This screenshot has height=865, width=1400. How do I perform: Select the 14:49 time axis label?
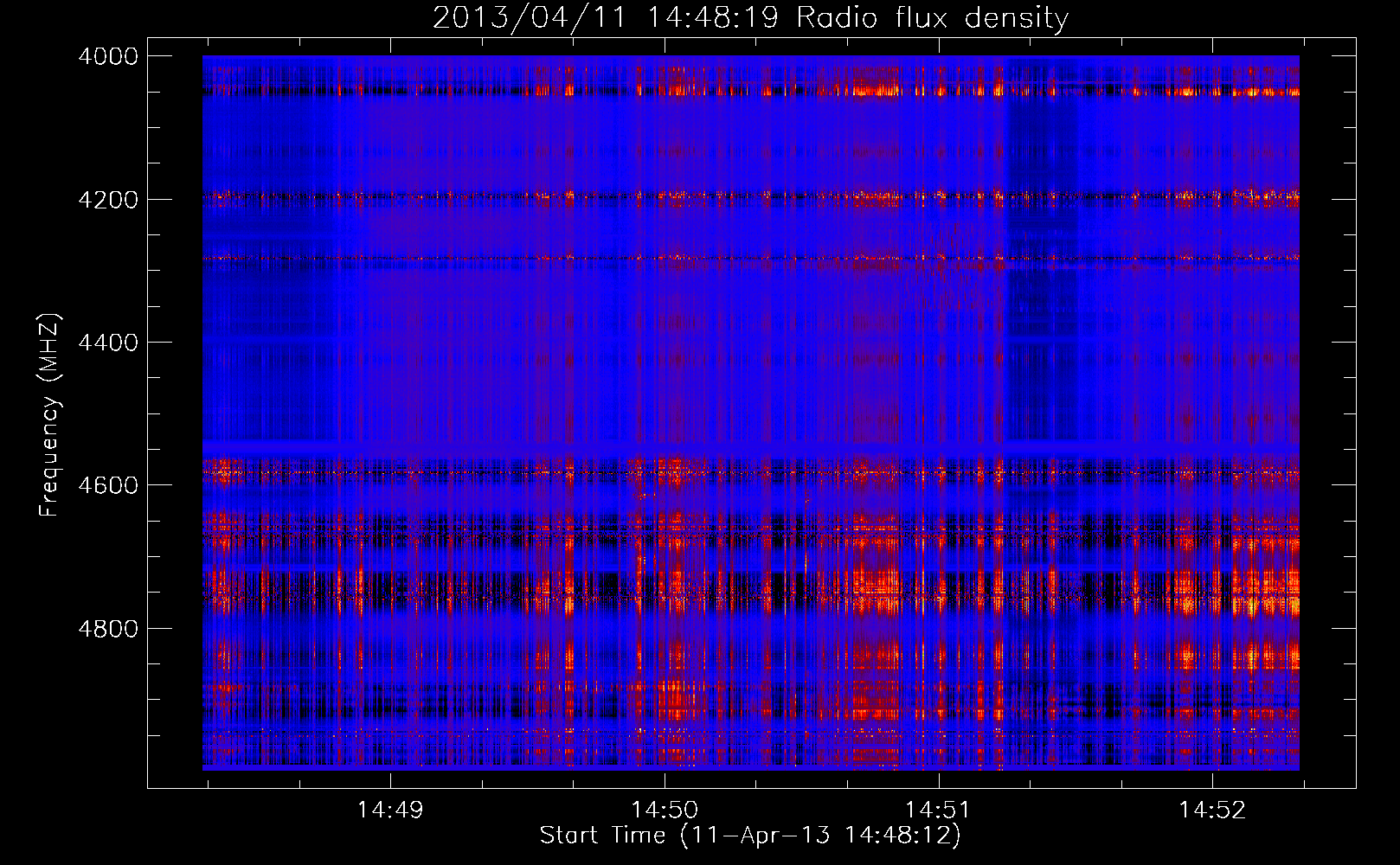coord(390,810)
